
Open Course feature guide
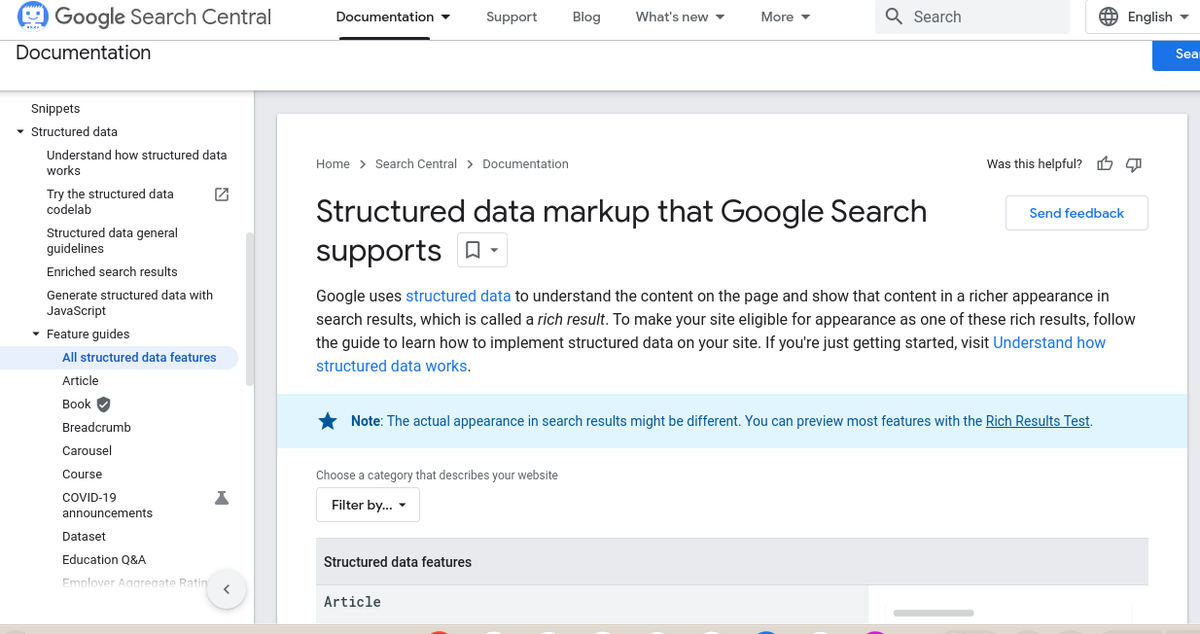(x=82, y=474)
